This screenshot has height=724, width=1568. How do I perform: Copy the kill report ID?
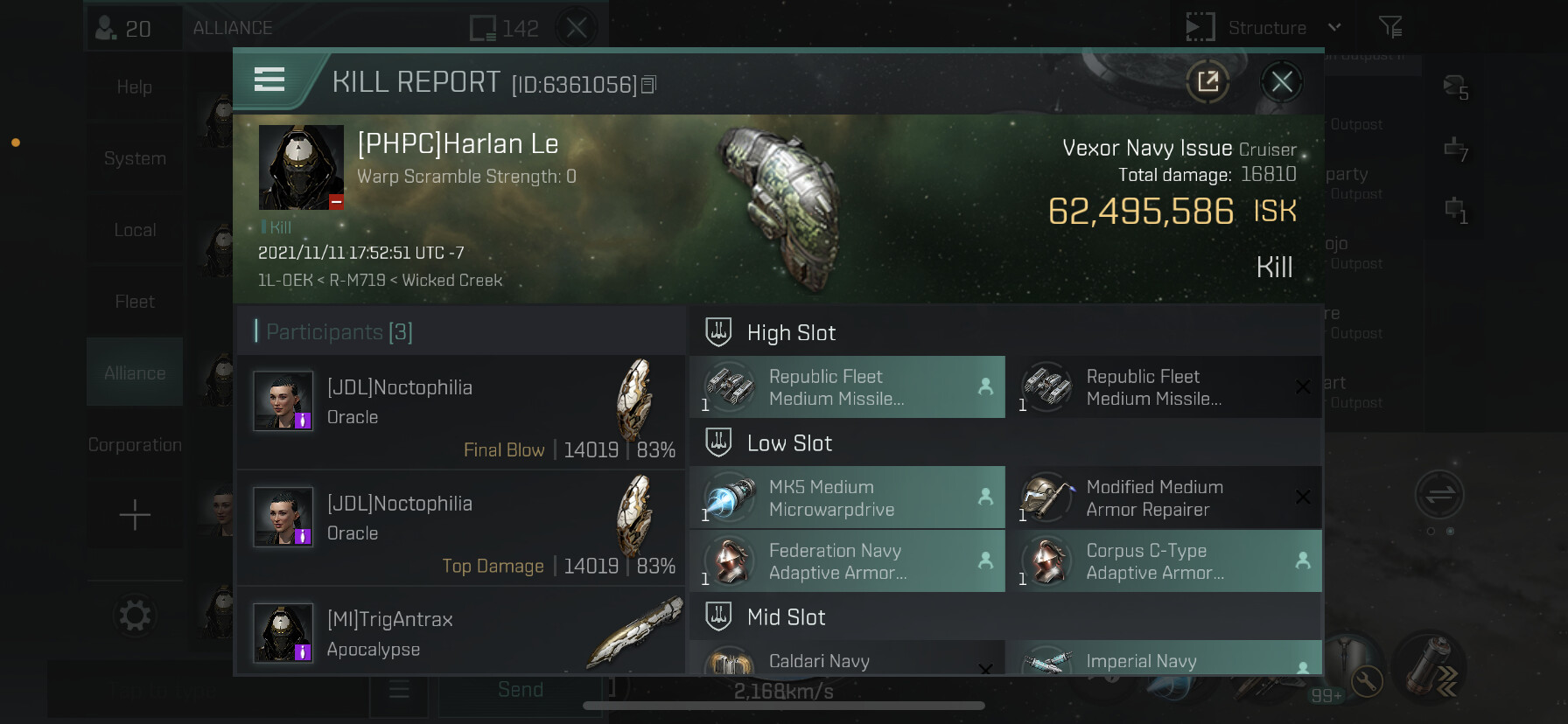coord(648,85)
